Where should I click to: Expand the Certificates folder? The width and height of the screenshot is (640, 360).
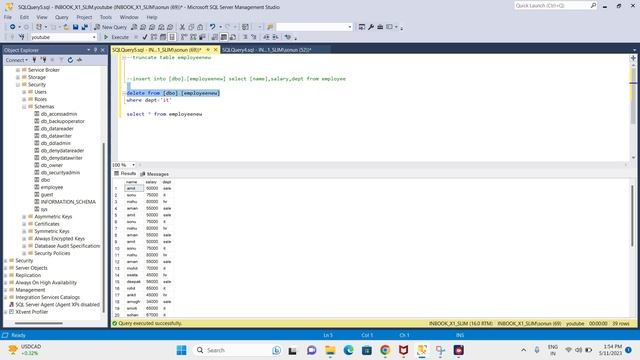click(24, 224)
